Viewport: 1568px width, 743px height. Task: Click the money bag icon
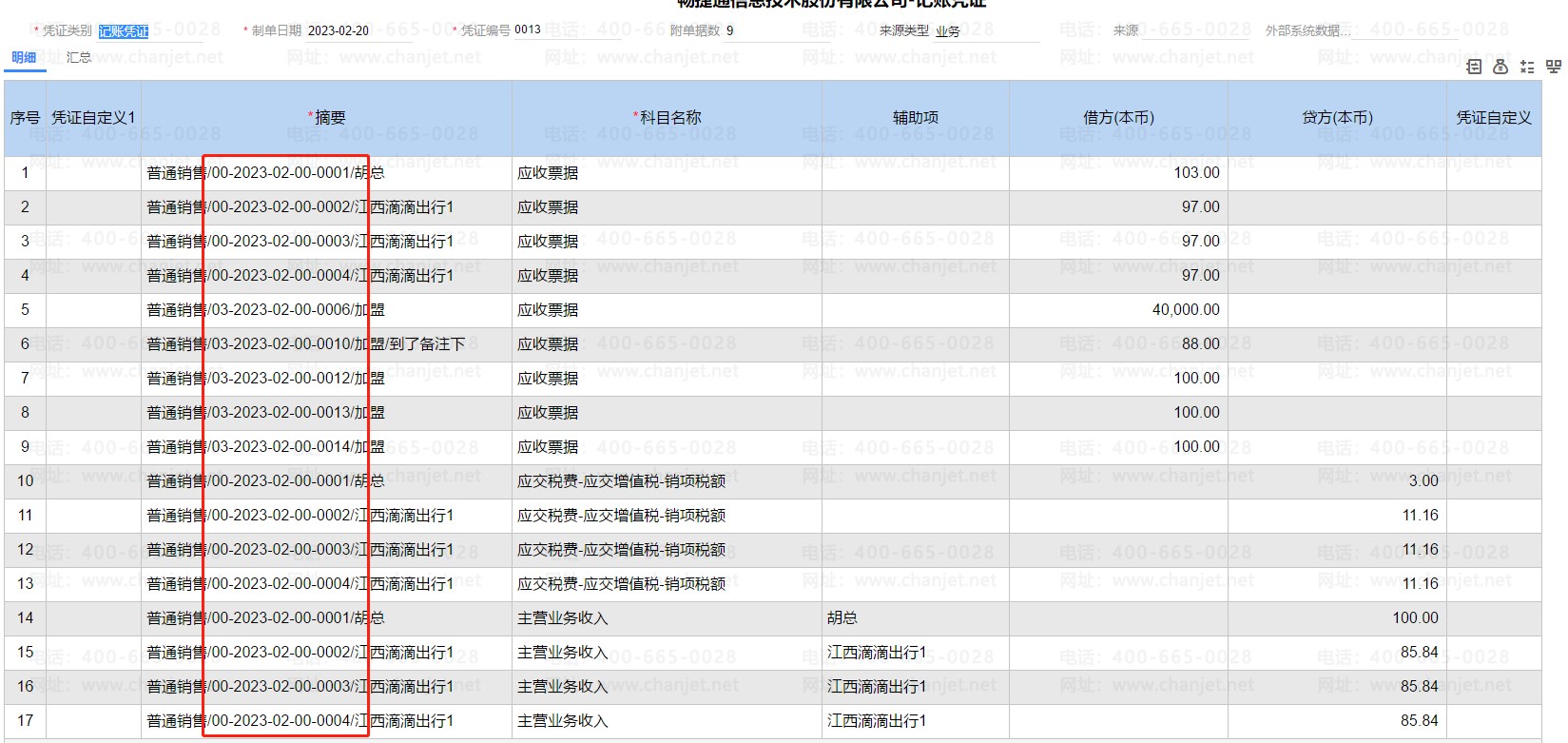pos(1500,67)
